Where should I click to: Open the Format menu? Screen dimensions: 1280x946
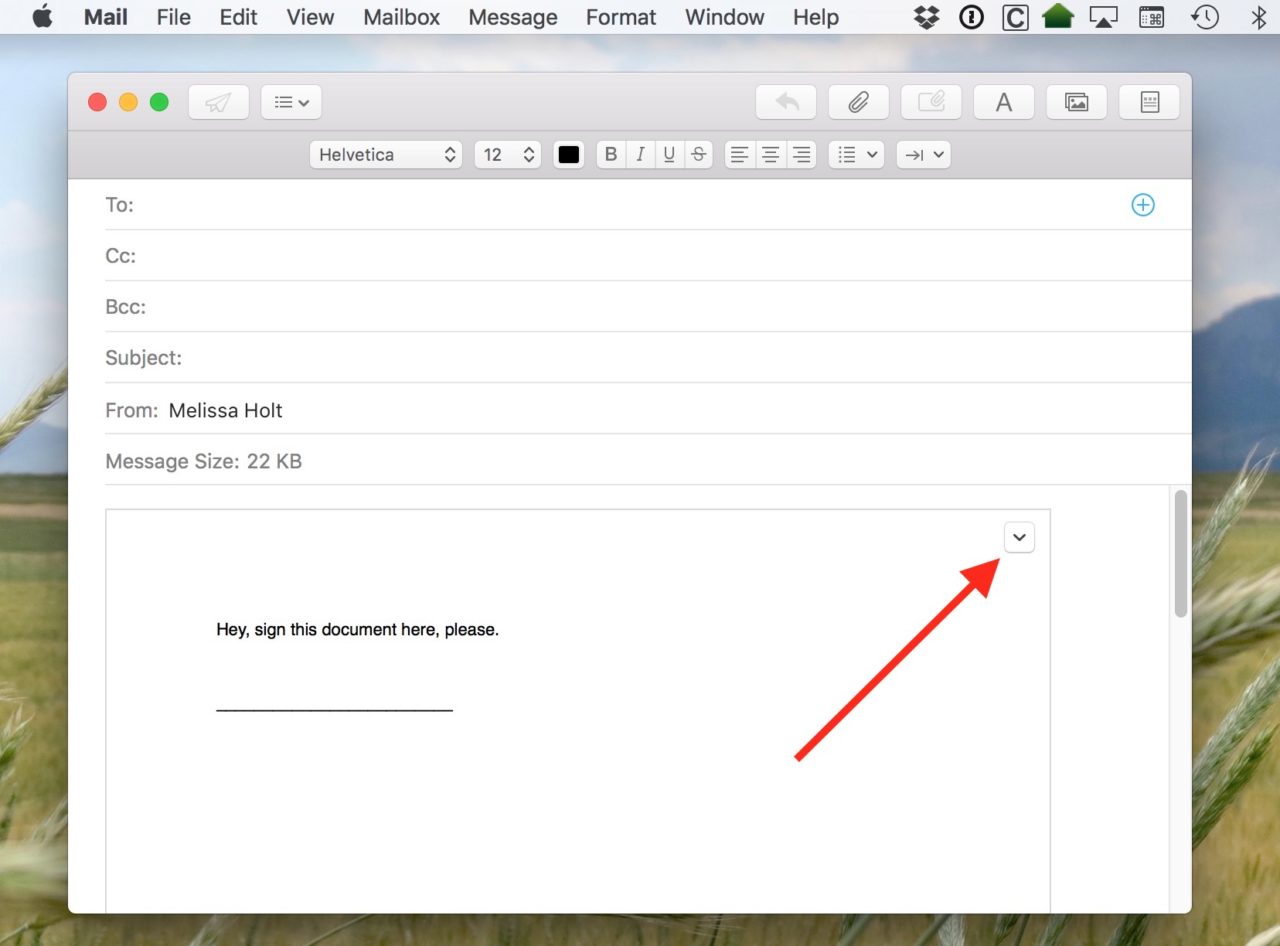click(x=621, y=17)
